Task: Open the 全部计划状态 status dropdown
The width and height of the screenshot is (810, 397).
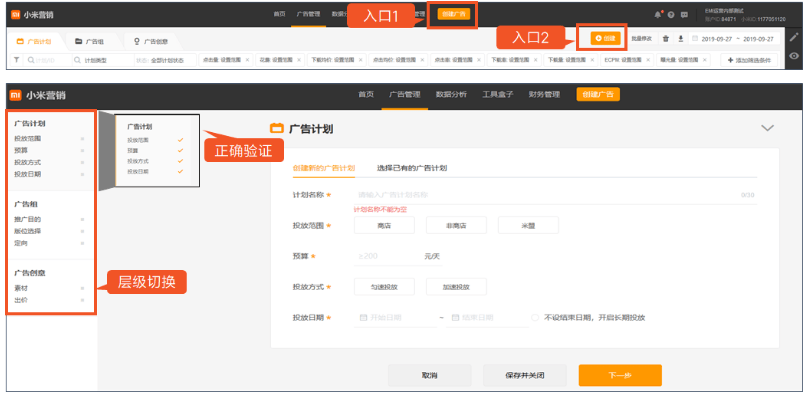Action: click(165, 60)
